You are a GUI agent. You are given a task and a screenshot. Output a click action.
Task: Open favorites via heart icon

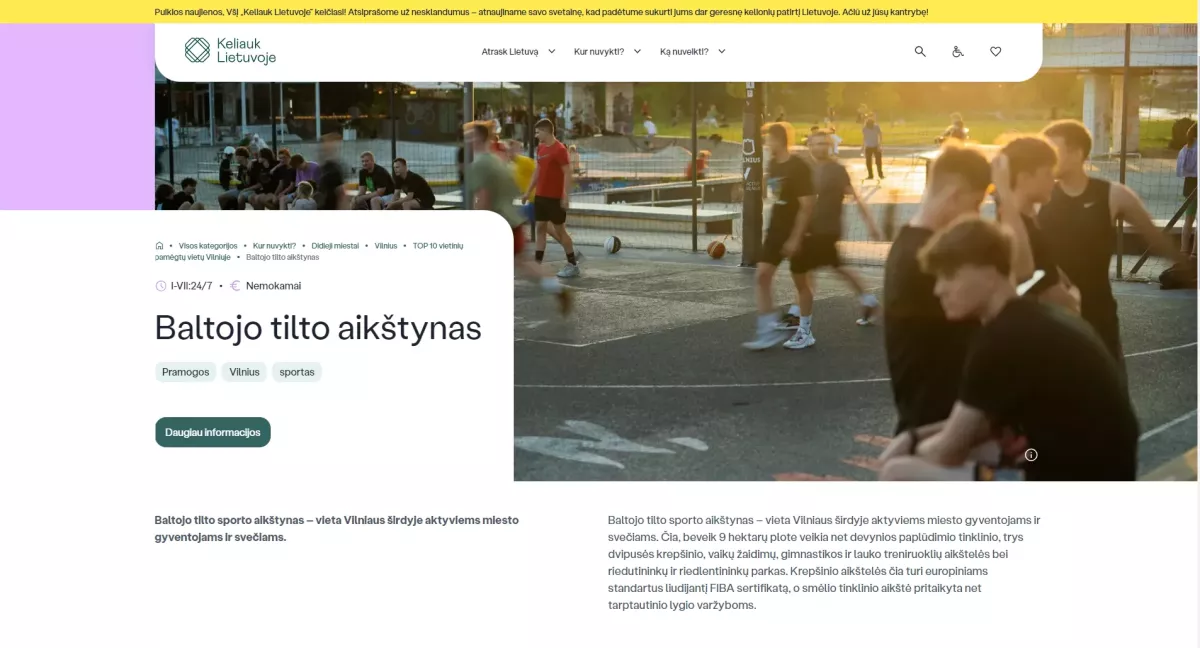996,51
